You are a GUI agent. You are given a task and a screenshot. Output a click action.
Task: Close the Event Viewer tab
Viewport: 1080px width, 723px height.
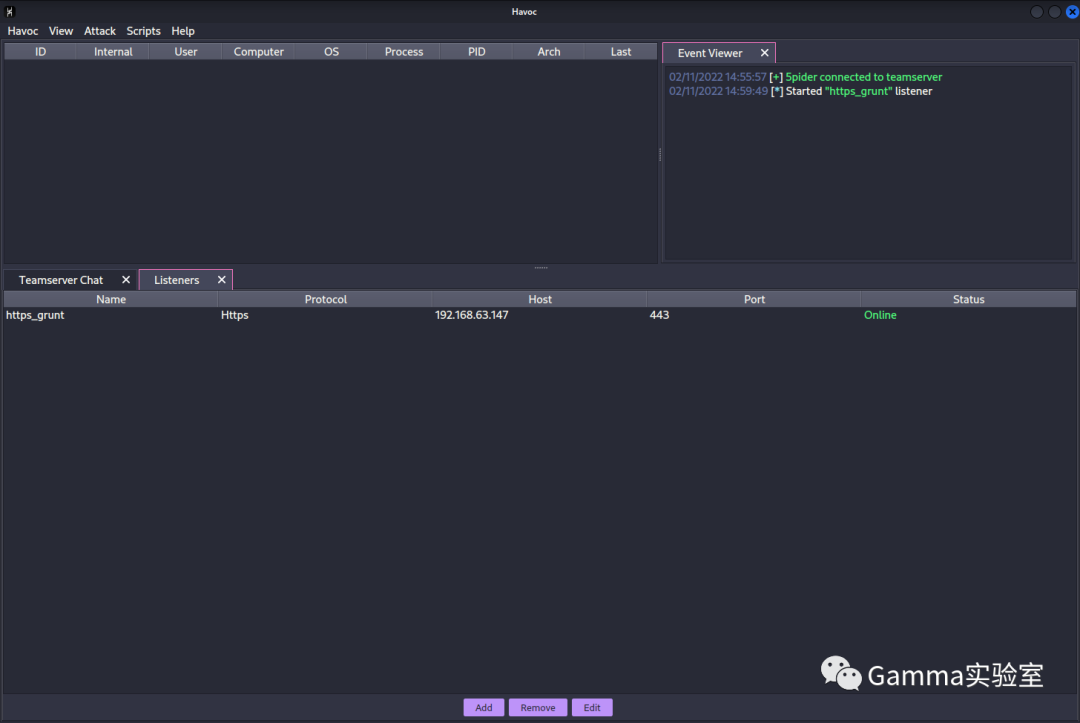pos(765,53)
